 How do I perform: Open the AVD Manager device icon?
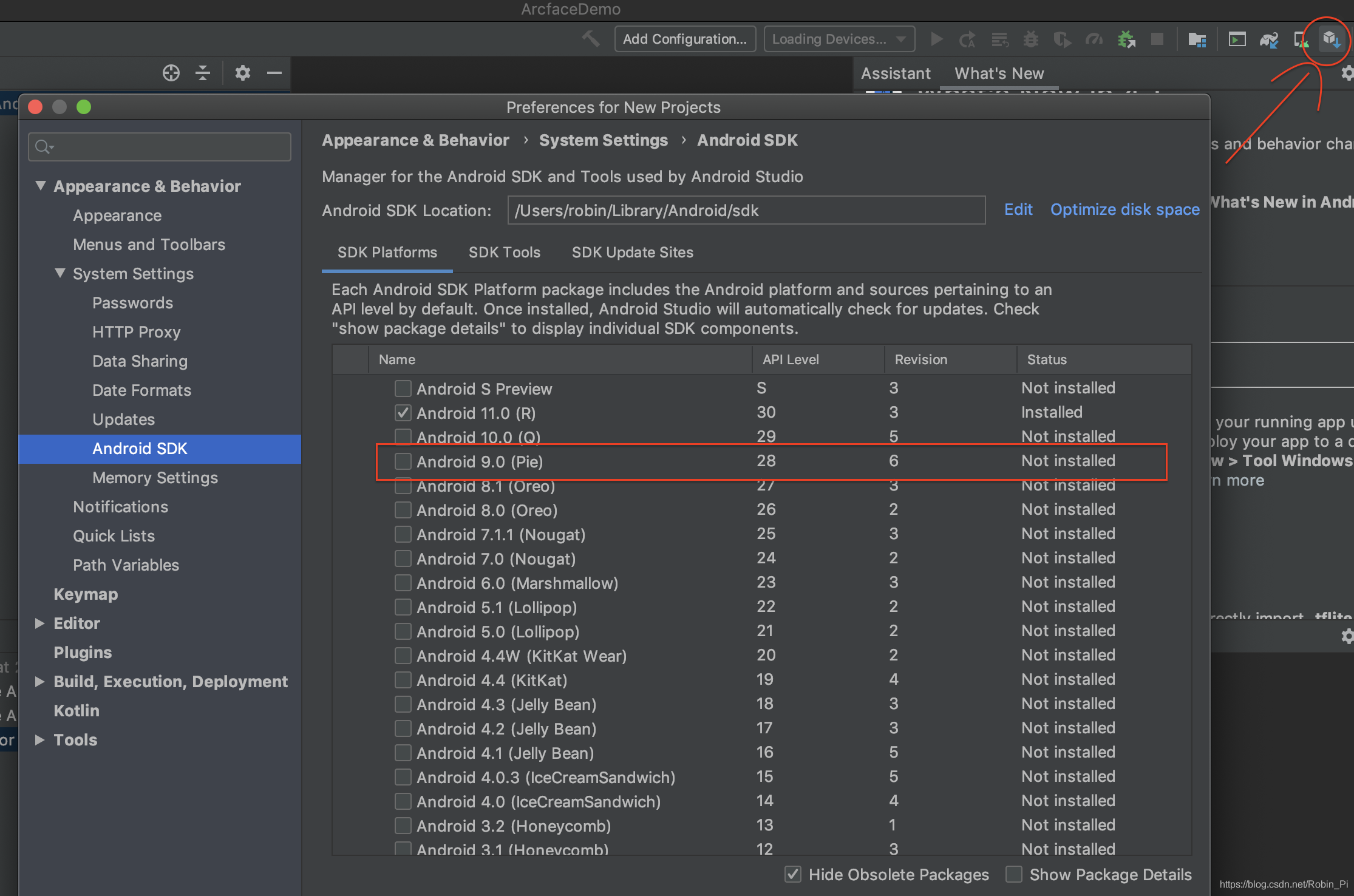click(1301, 39)
